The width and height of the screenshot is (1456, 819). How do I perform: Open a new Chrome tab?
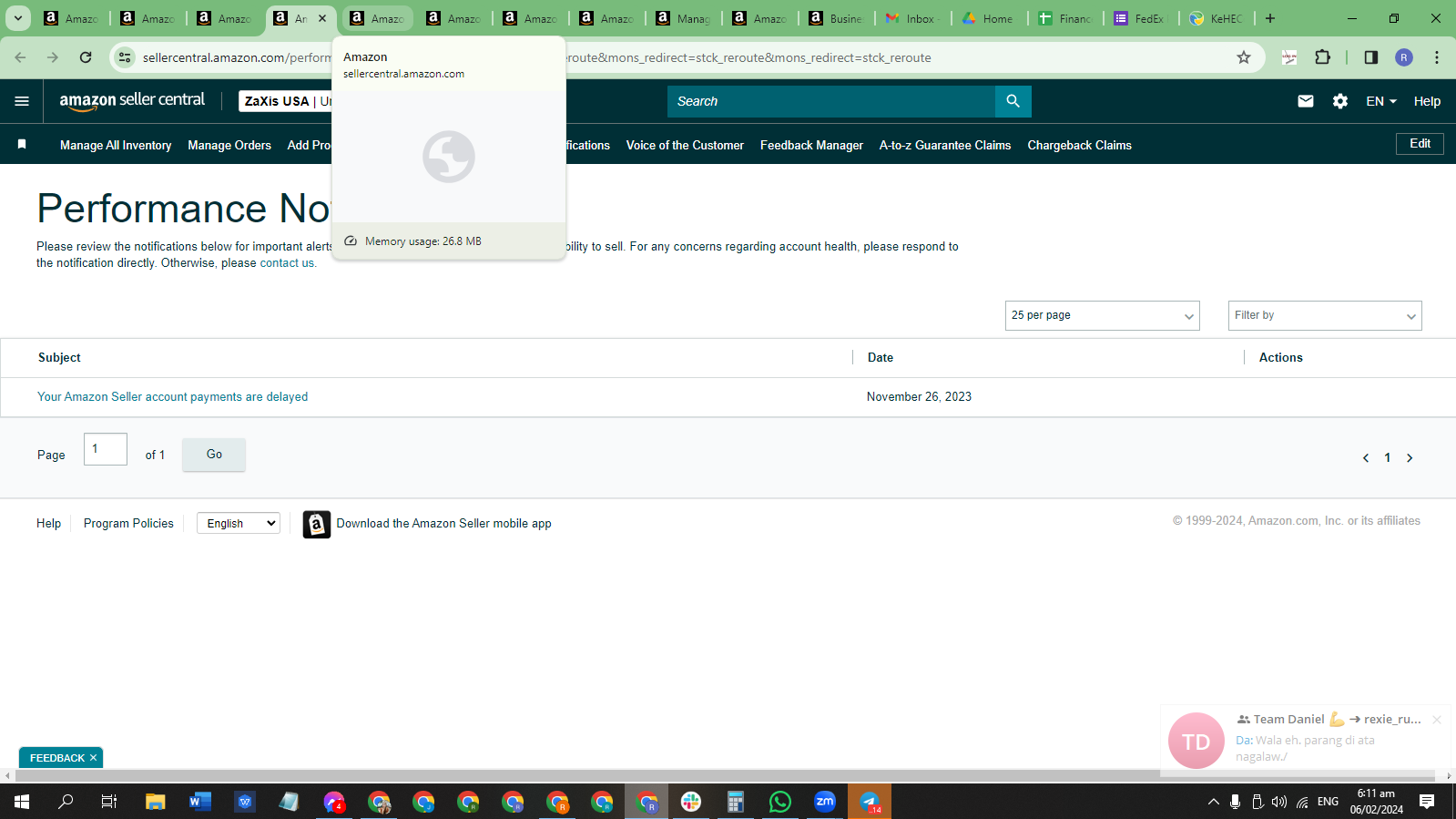tap(1270, 18)
